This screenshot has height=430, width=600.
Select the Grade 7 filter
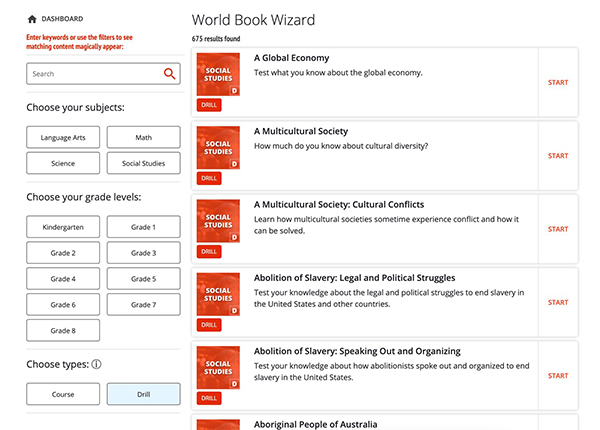[x=143, y=305]
